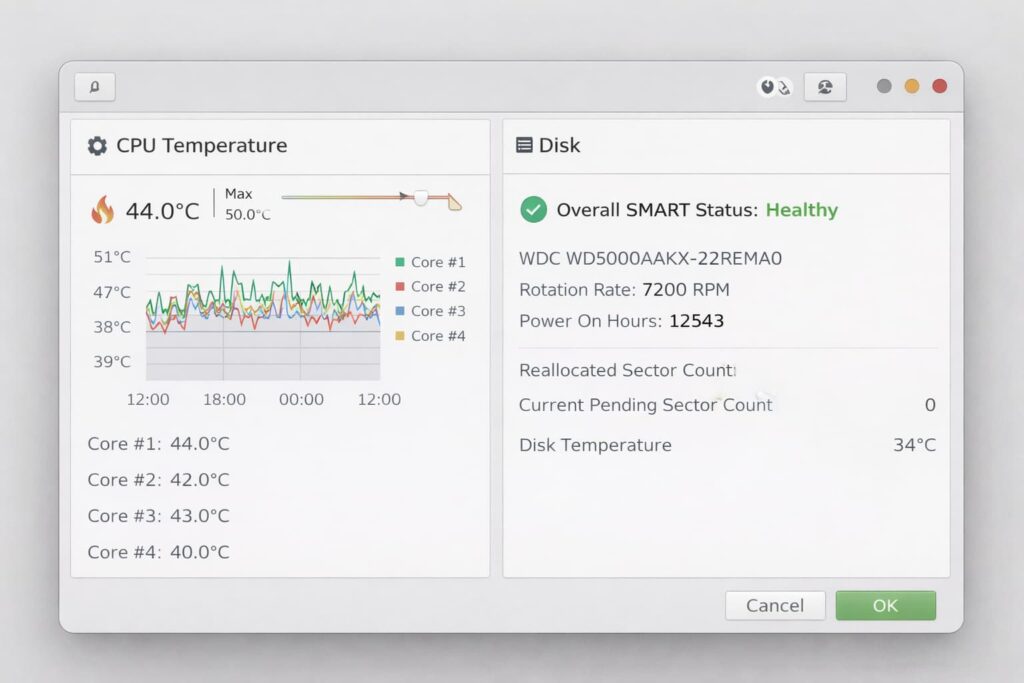The width and height of the screenshot is (1024, 683).
Task: Toggle the Core #1 legend entry
Action: point(430,262)
